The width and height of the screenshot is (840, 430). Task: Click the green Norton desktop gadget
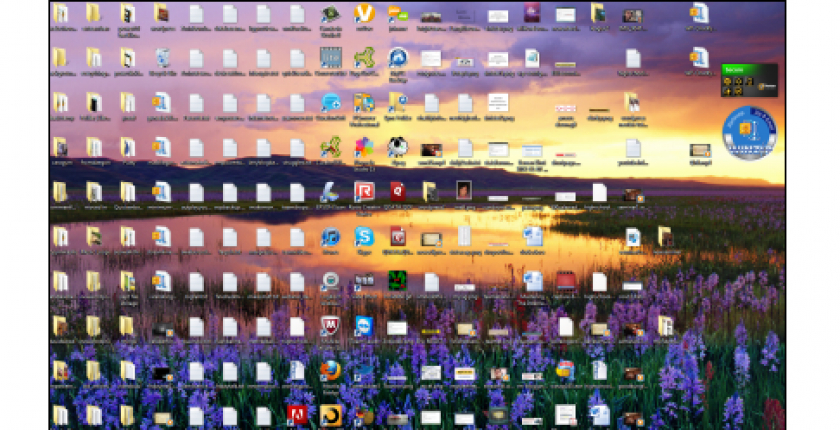(x=749, y=80)
